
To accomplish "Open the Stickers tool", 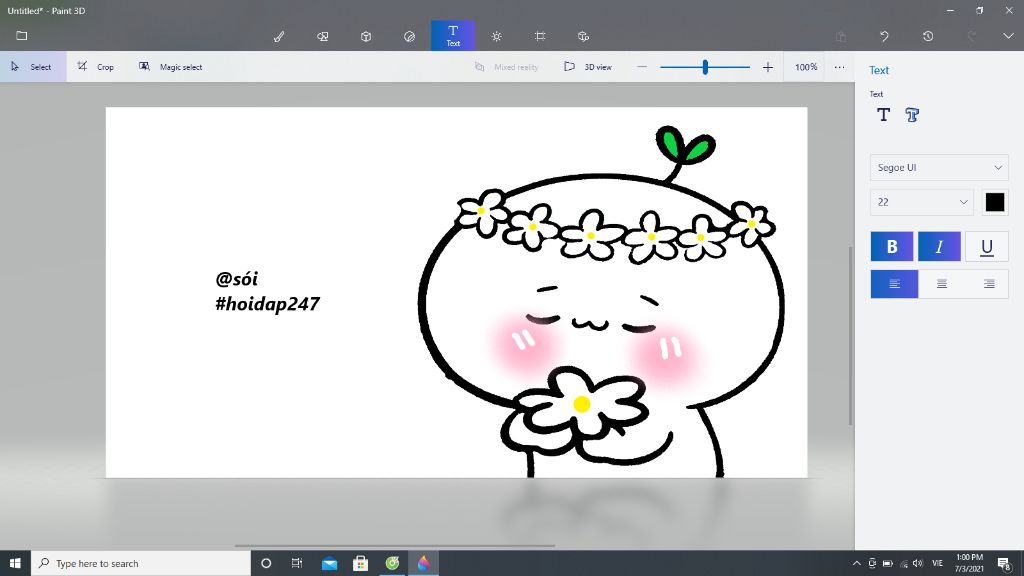I will tap(409, 36).
